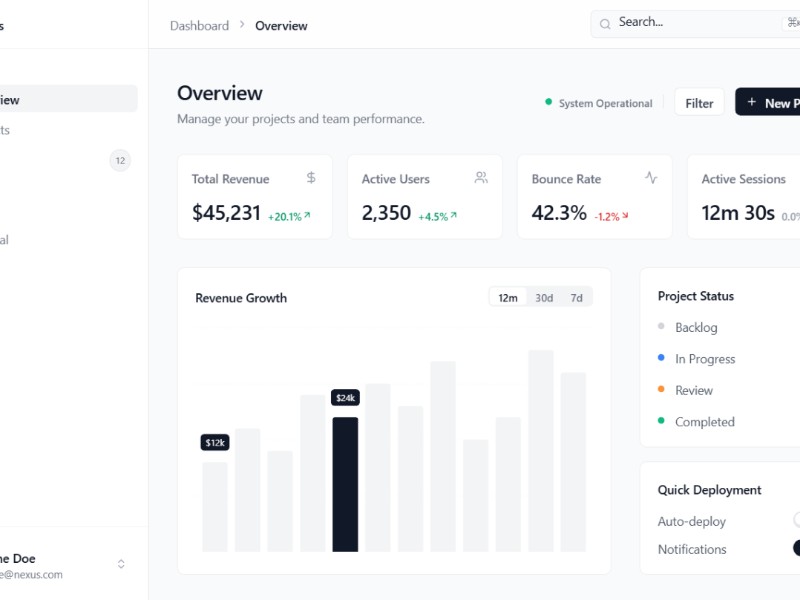Click the activity pulse icon on Bounce Rate
The height and width of the screenshot is (600, 800).
[x=651, y=178]
